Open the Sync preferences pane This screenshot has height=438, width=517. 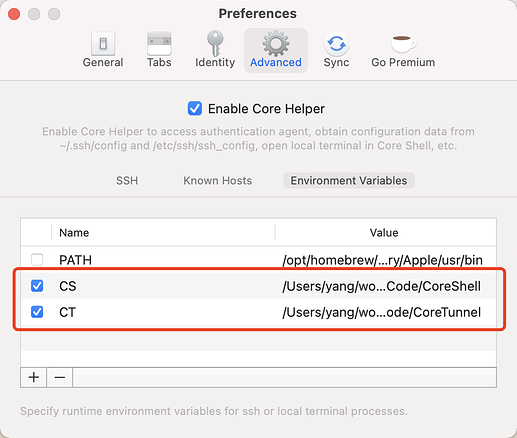(336, 50)
